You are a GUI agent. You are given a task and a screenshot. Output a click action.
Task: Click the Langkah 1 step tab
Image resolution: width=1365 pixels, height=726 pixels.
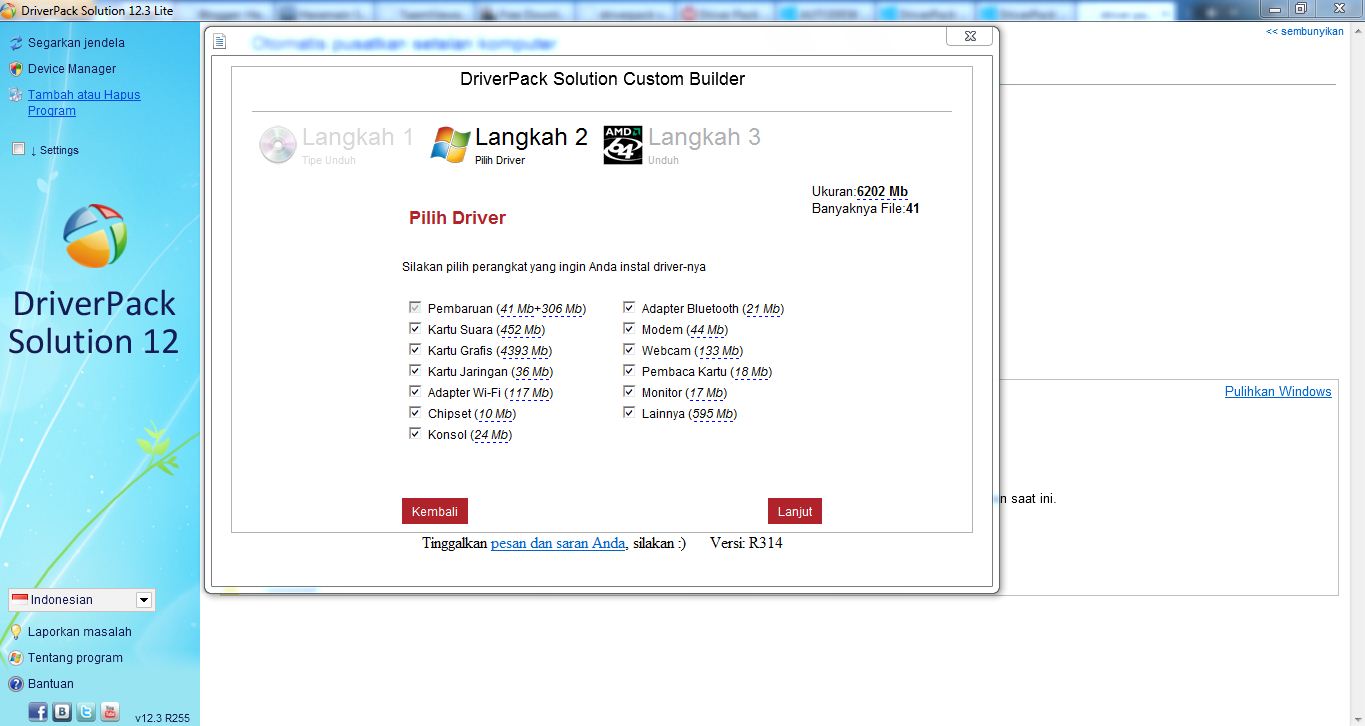pos(337,145)
